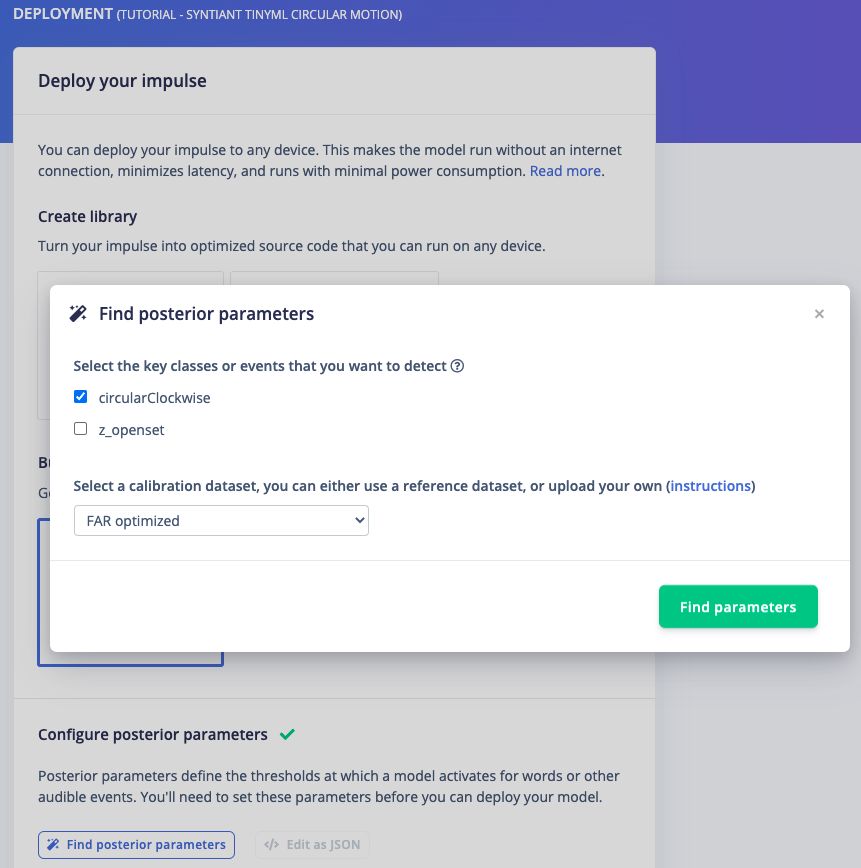
Task: Close the Find posterior parameters dialog
Action: pyautogui.click(x=819, y=314)
